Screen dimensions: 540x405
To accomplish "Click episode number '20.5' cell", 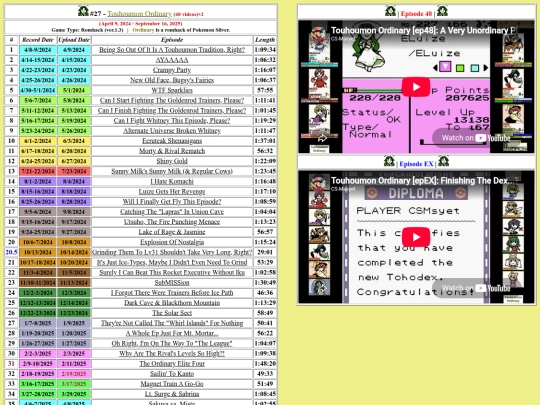I will tap(11, 252).
